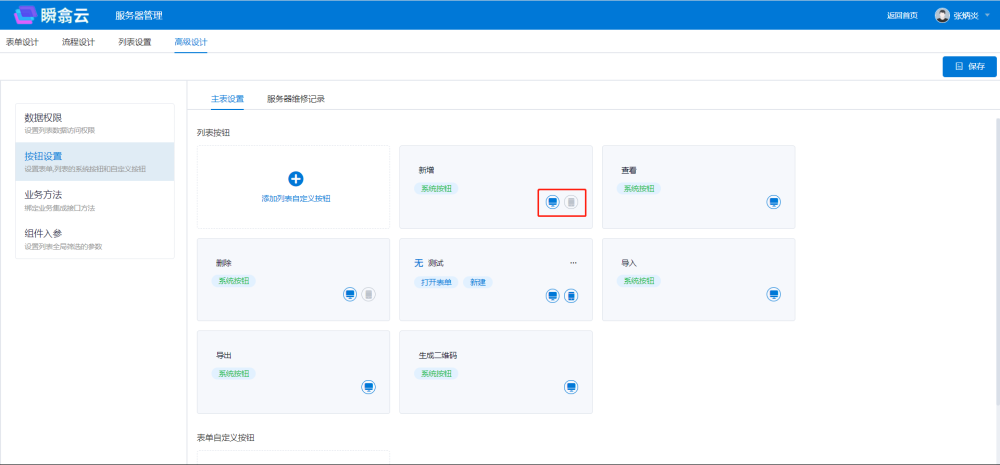The height and width of the screenshot is (465, 1000).
Task: Click PC monitor icon on 生成二维码 card
Action: pos(571,387)
